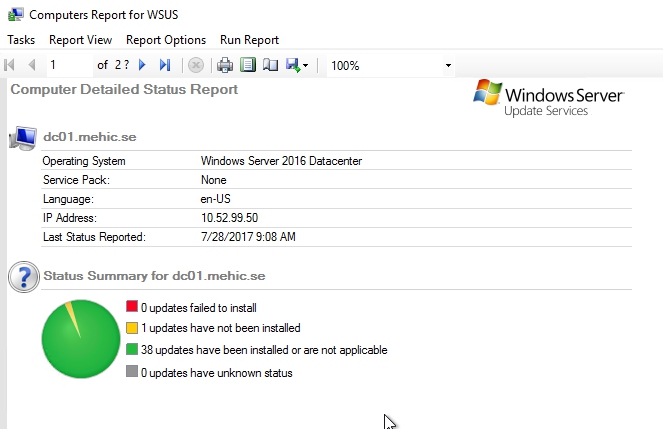Image resolution: width=663 pixels, height=429 pixels.
Task: Stop report rendering
Action: pos(196,65)
